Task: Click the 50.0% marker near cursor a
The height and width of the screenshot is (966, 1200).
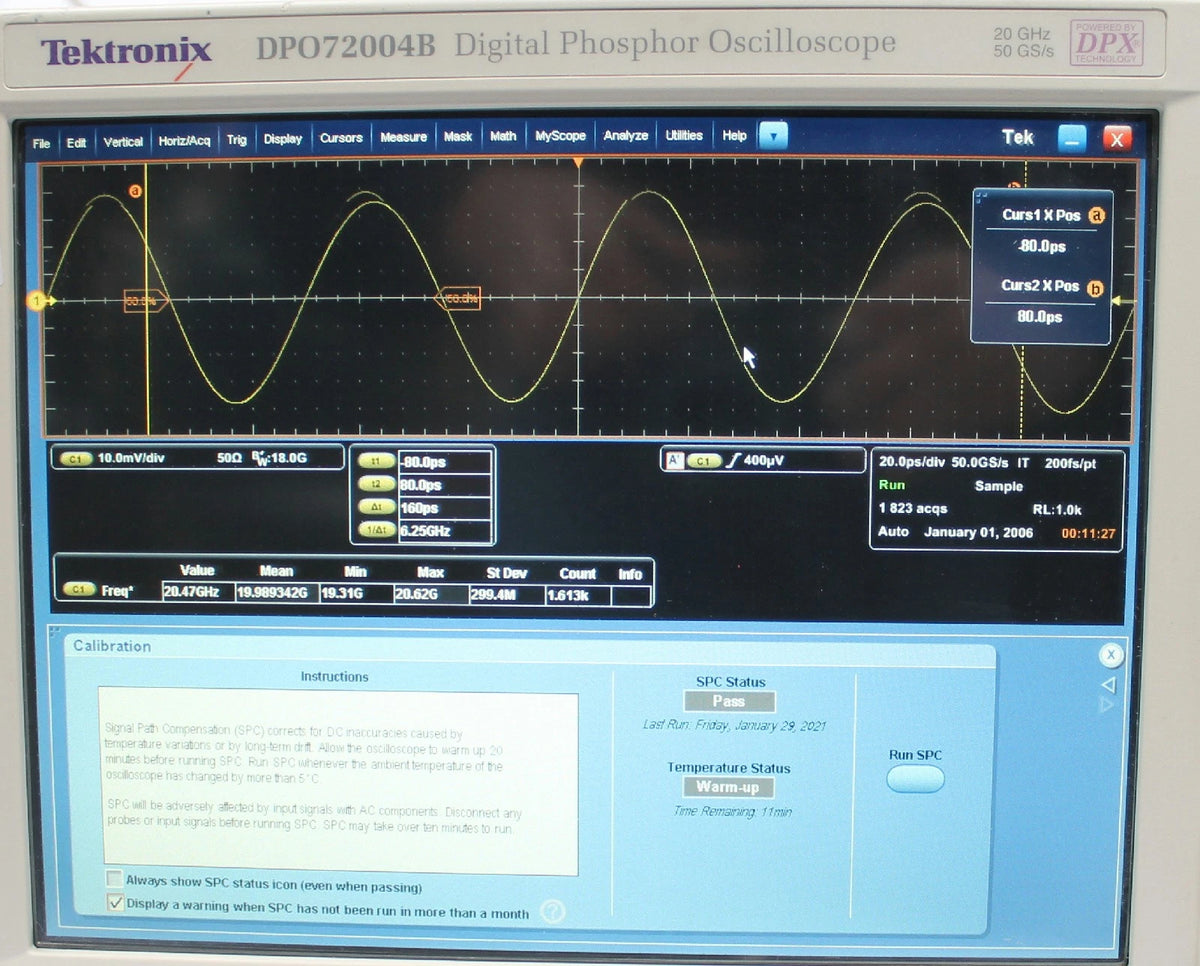Action: coord(145,300)
